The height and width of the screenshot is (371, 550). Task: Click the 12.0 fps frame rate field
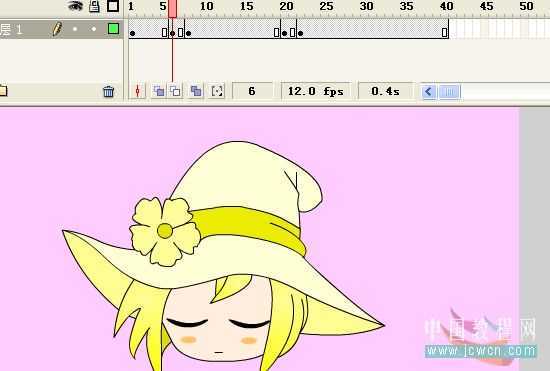pos(316,92)
